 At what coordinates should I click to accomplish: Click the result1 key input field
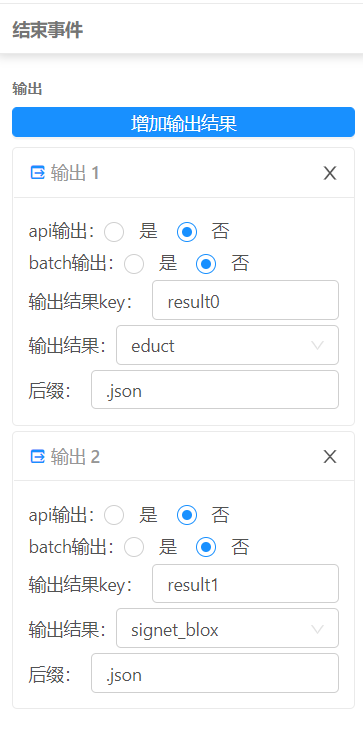(x=245, y=583)
